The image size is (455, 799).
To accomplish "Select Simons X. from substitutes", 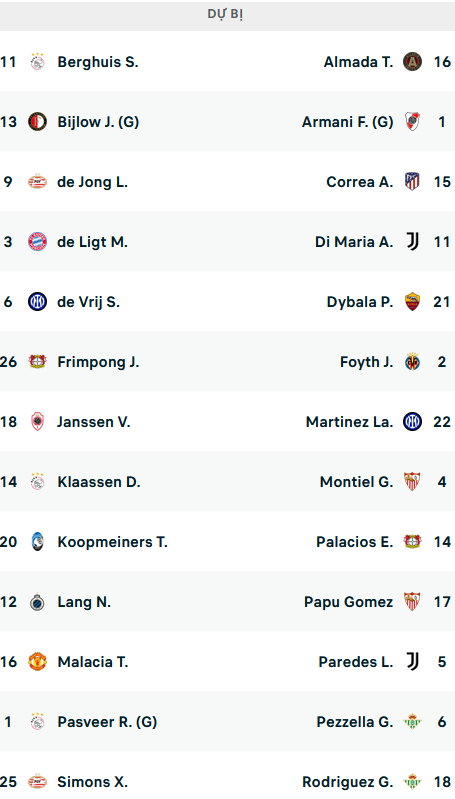I will pyautogui.click(x=92, y=782).
